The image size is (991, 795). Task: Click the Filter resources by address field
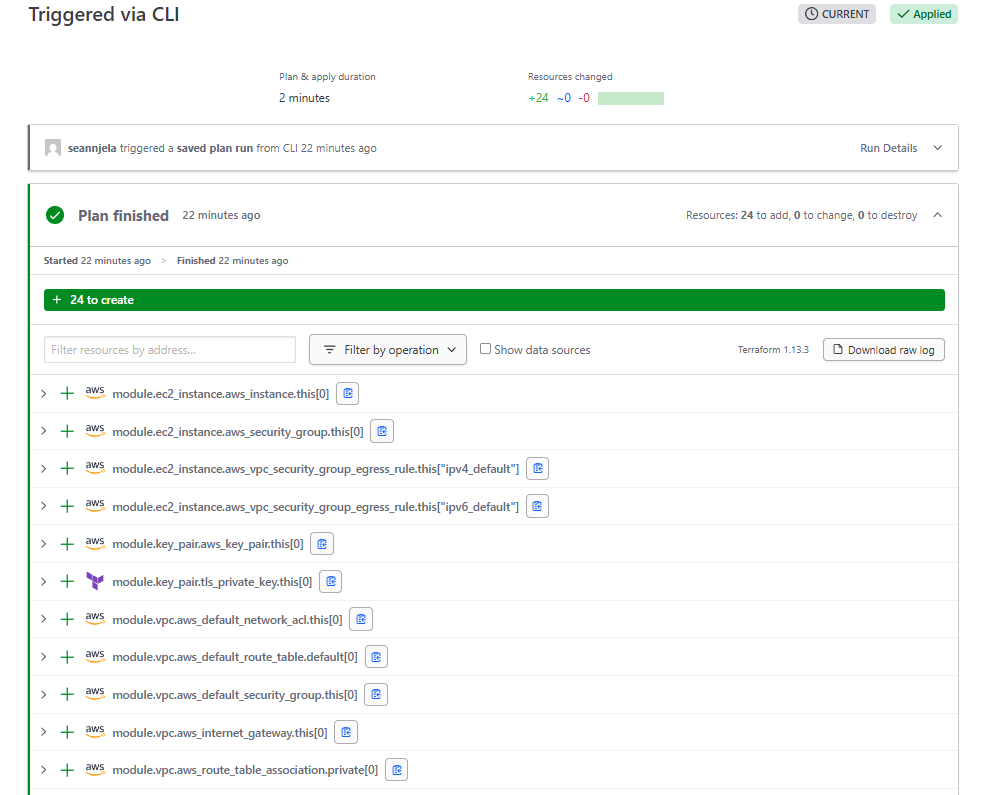coord(170,350)
